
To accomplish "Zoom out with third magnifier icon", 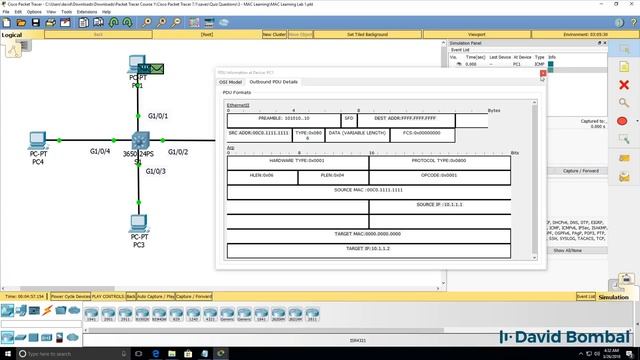I will pos(176,22).
